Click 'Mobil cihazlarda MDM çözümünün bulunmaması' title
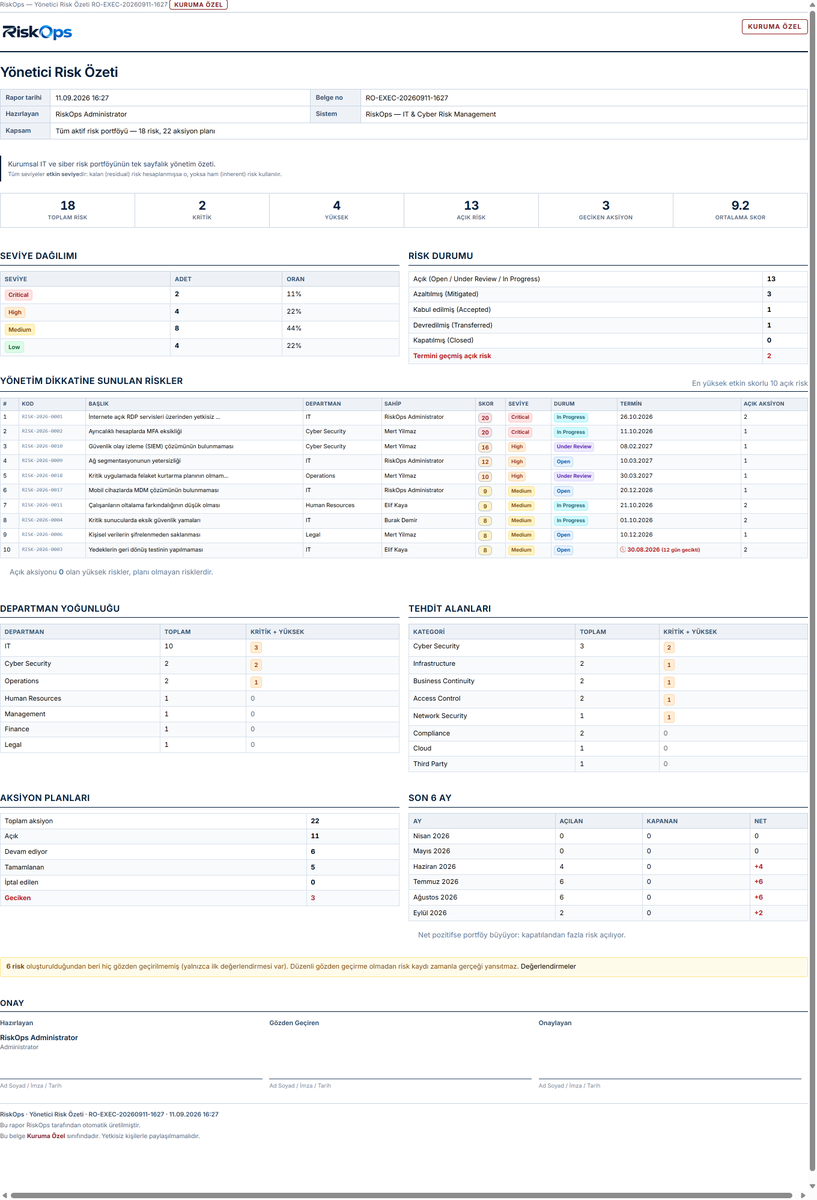The width and height of the screenshot is (817, 1200). pos(154,491)
